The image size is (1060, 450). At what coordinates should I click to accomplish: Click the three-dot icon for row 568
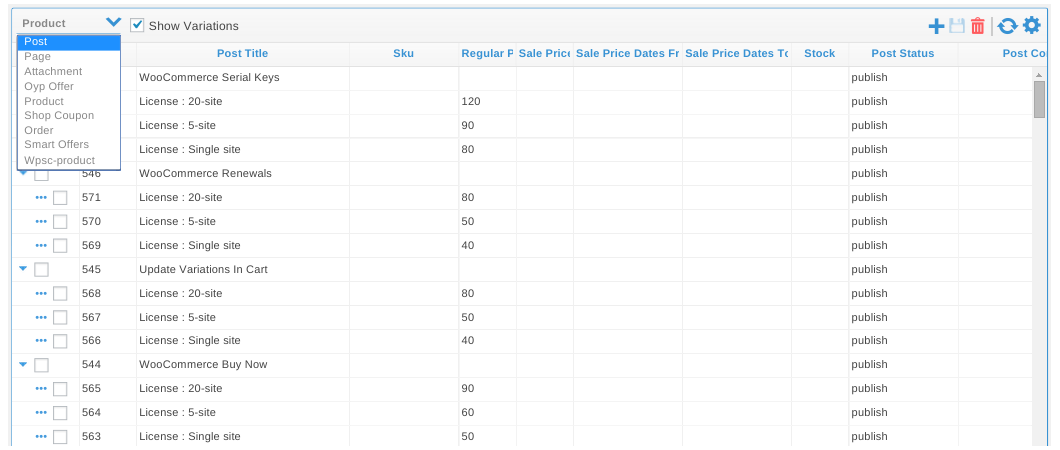41,293
